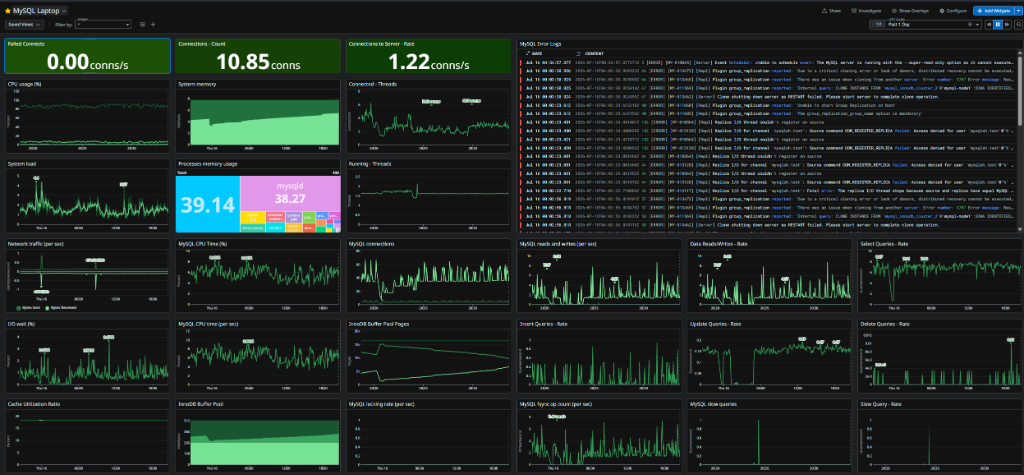This screenshot has height=475, width=1024.
Task: Click the Share button
Action: coord(831,11)
